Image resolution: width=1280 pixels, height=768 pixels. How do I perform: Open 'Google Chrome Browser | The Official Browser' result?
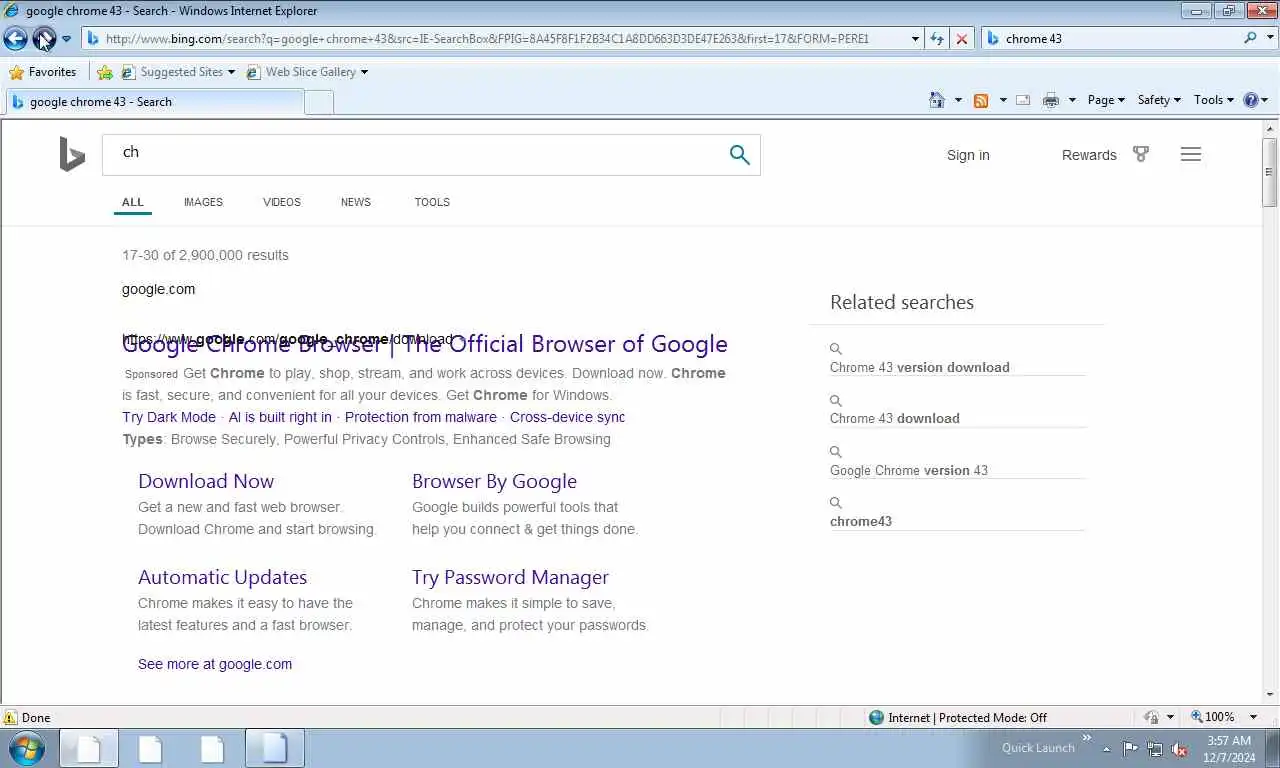(425, 344)
